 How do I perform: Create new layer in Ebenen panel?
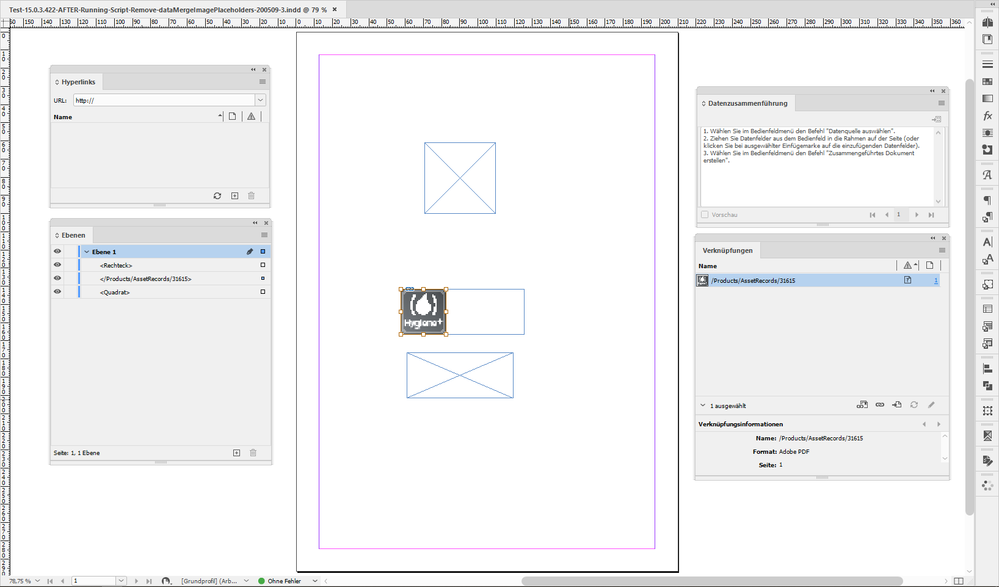pyautogui.click(x=236, y=453)
